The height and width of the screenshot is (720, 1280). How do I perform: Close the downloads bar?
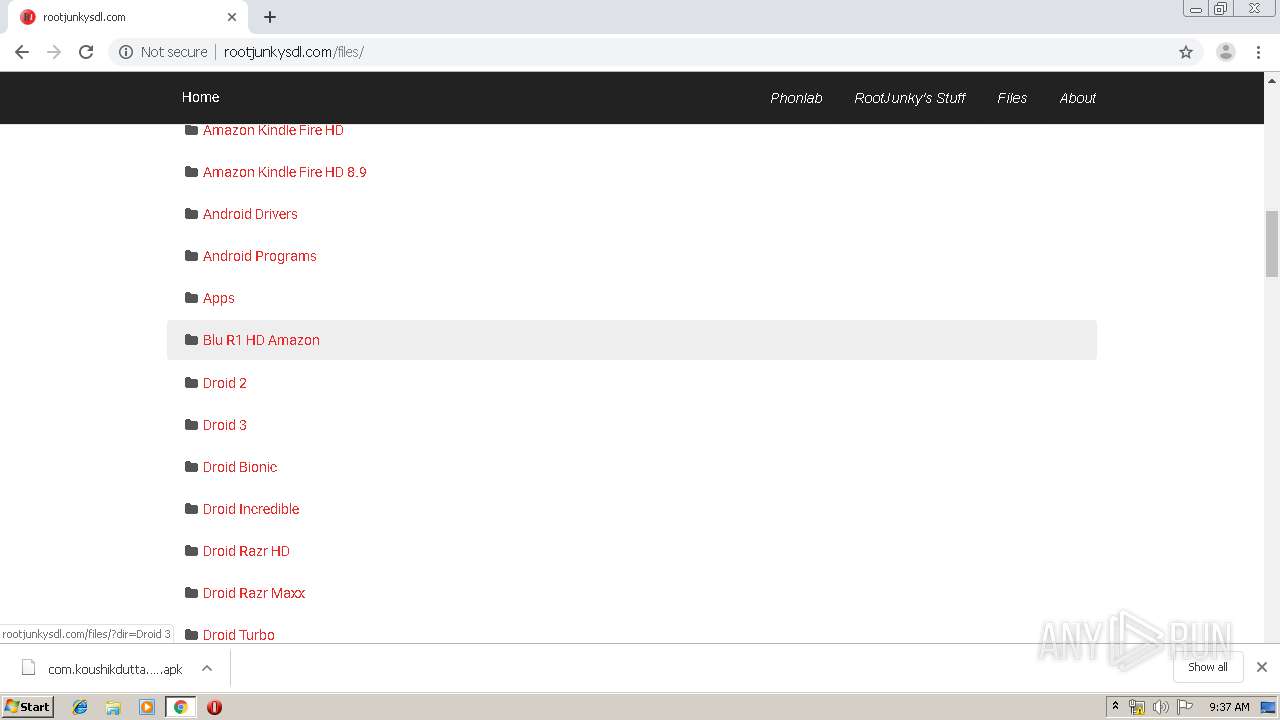(1262, 667)
